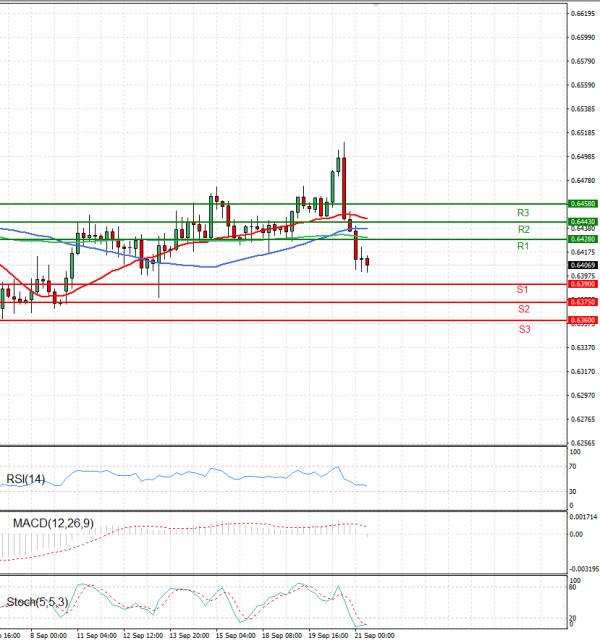
Task: Click the 18 Sep 08:00 time label
Action: [x=282, y=636]
